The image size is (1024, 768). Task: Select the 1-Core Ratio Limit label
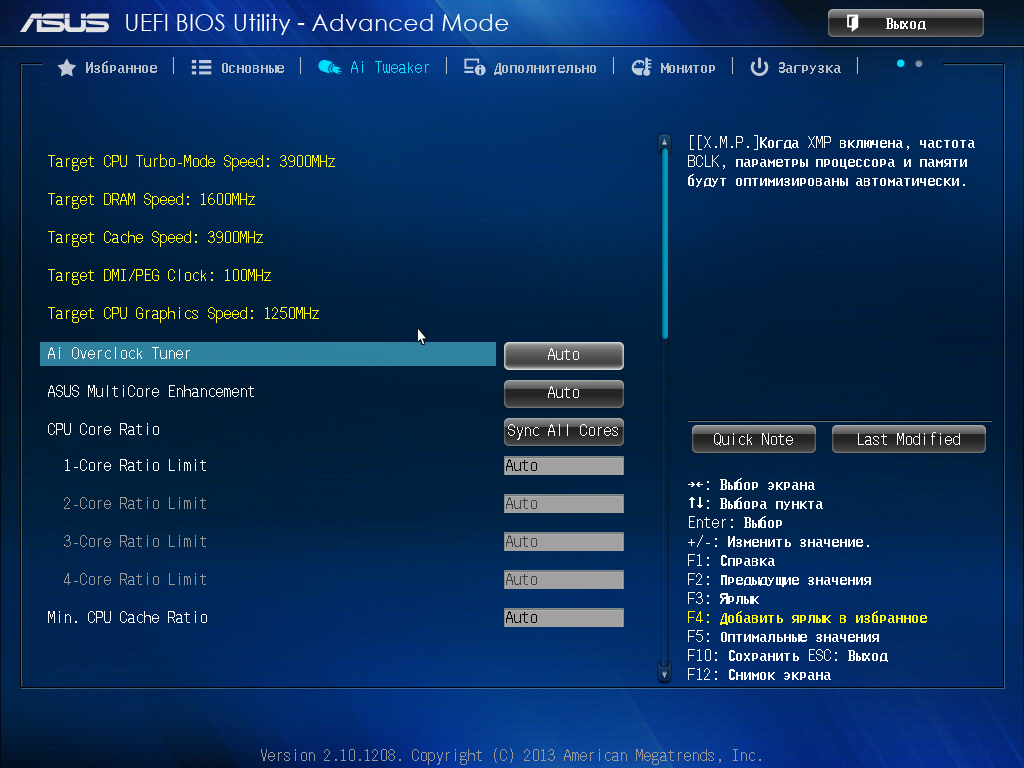click(x=135, y=466)
